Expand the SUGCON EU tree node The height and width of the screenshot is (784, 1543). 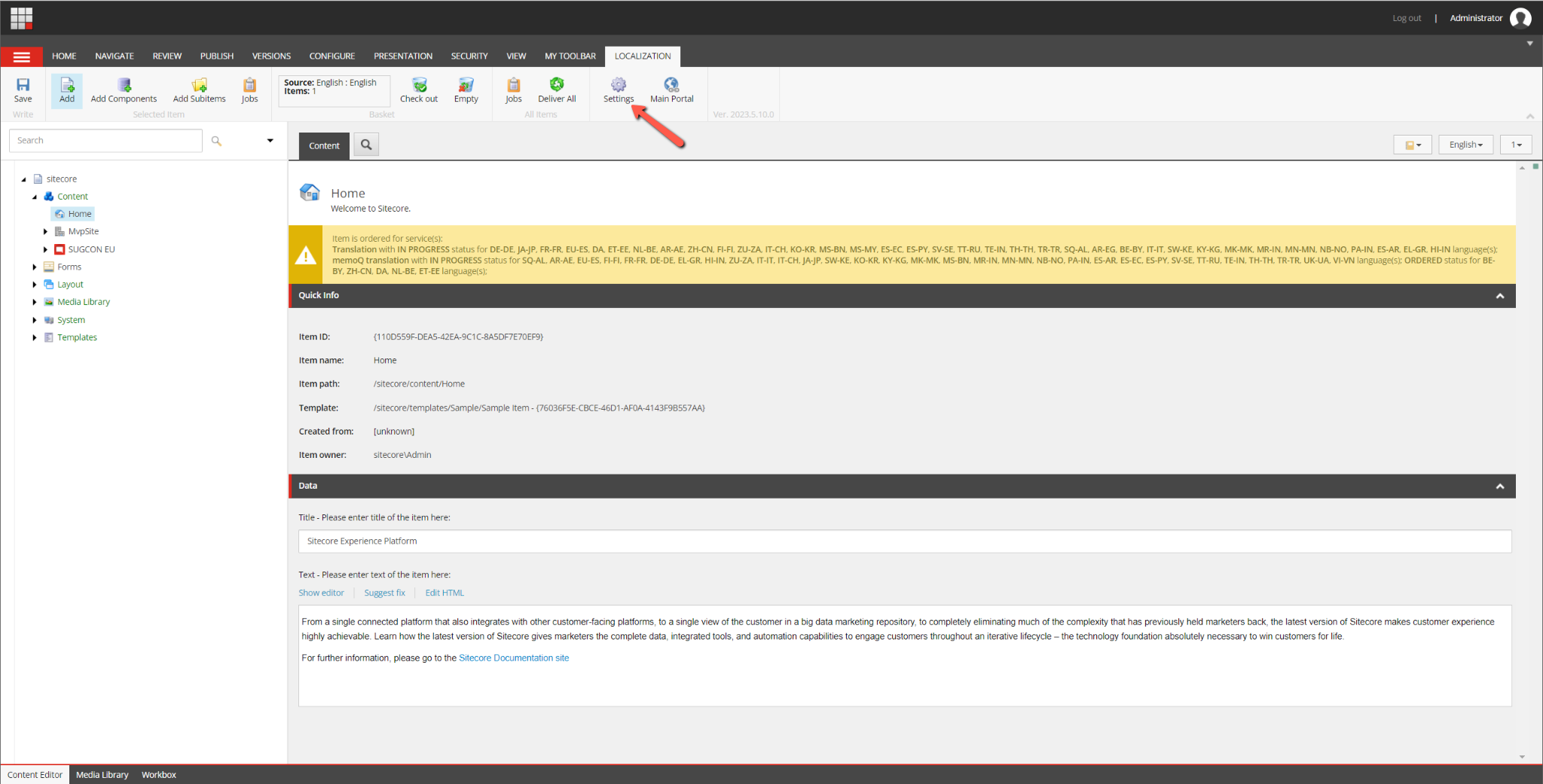pos(45,249)
